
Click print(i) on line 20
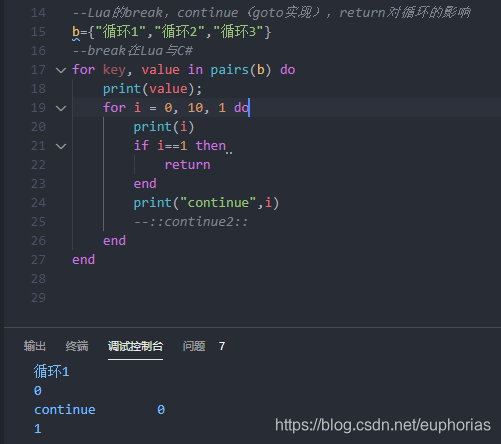tap(164, 127)
